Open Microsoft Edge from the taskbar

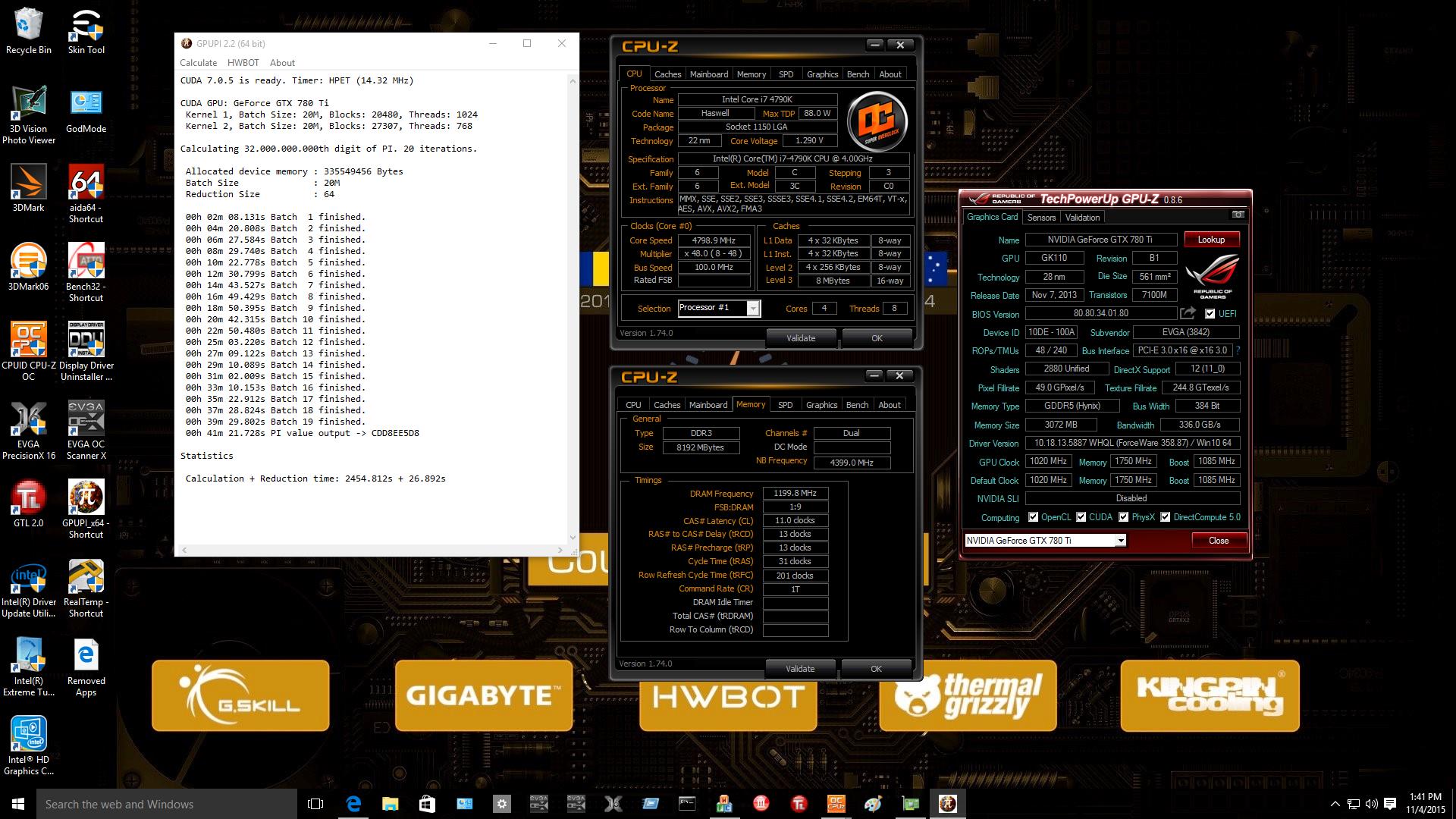click(353, 804)
